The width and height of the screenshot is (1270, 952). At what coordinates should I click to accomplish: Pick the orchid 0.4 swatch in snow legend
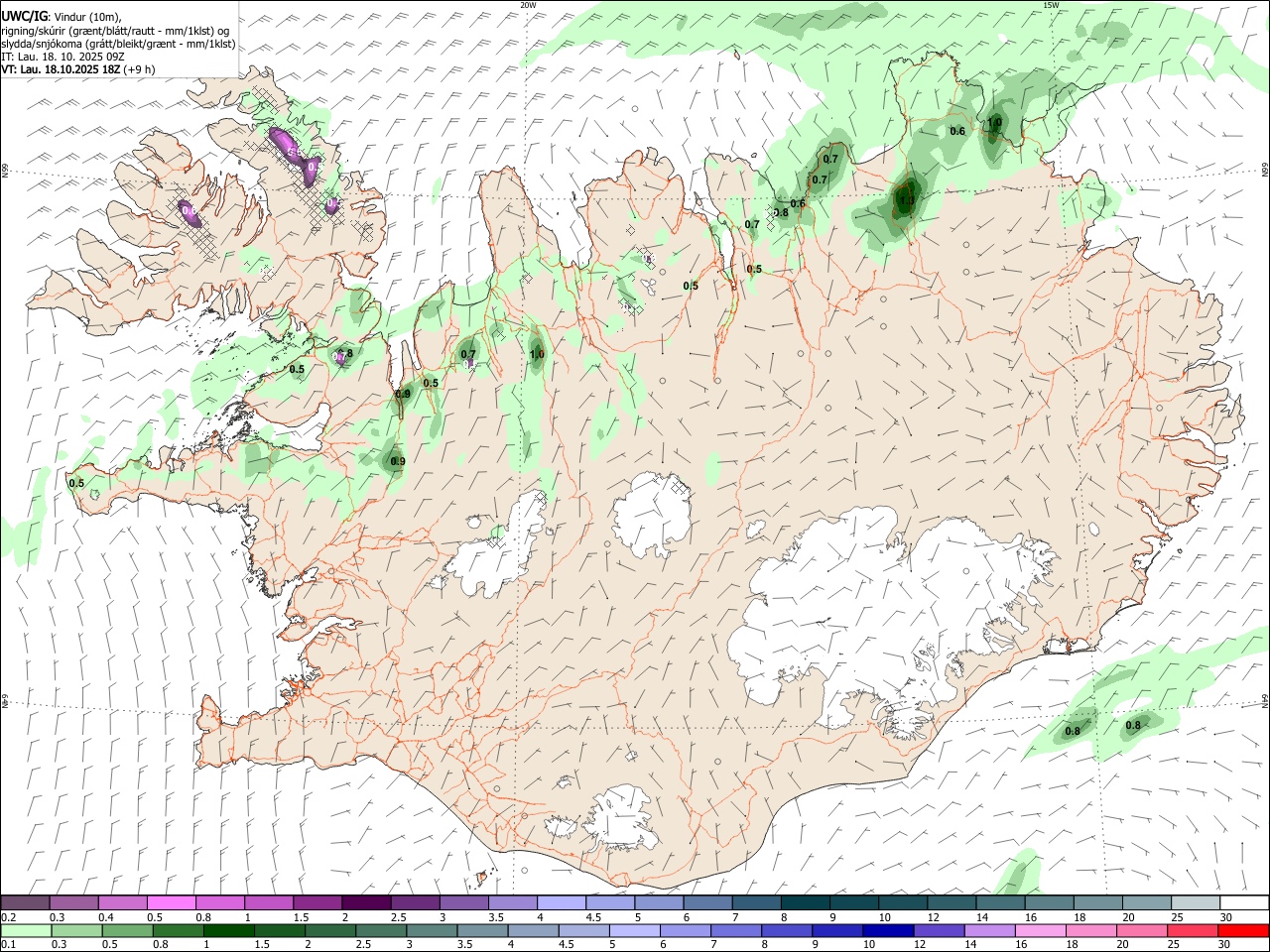tap(122, 903)
